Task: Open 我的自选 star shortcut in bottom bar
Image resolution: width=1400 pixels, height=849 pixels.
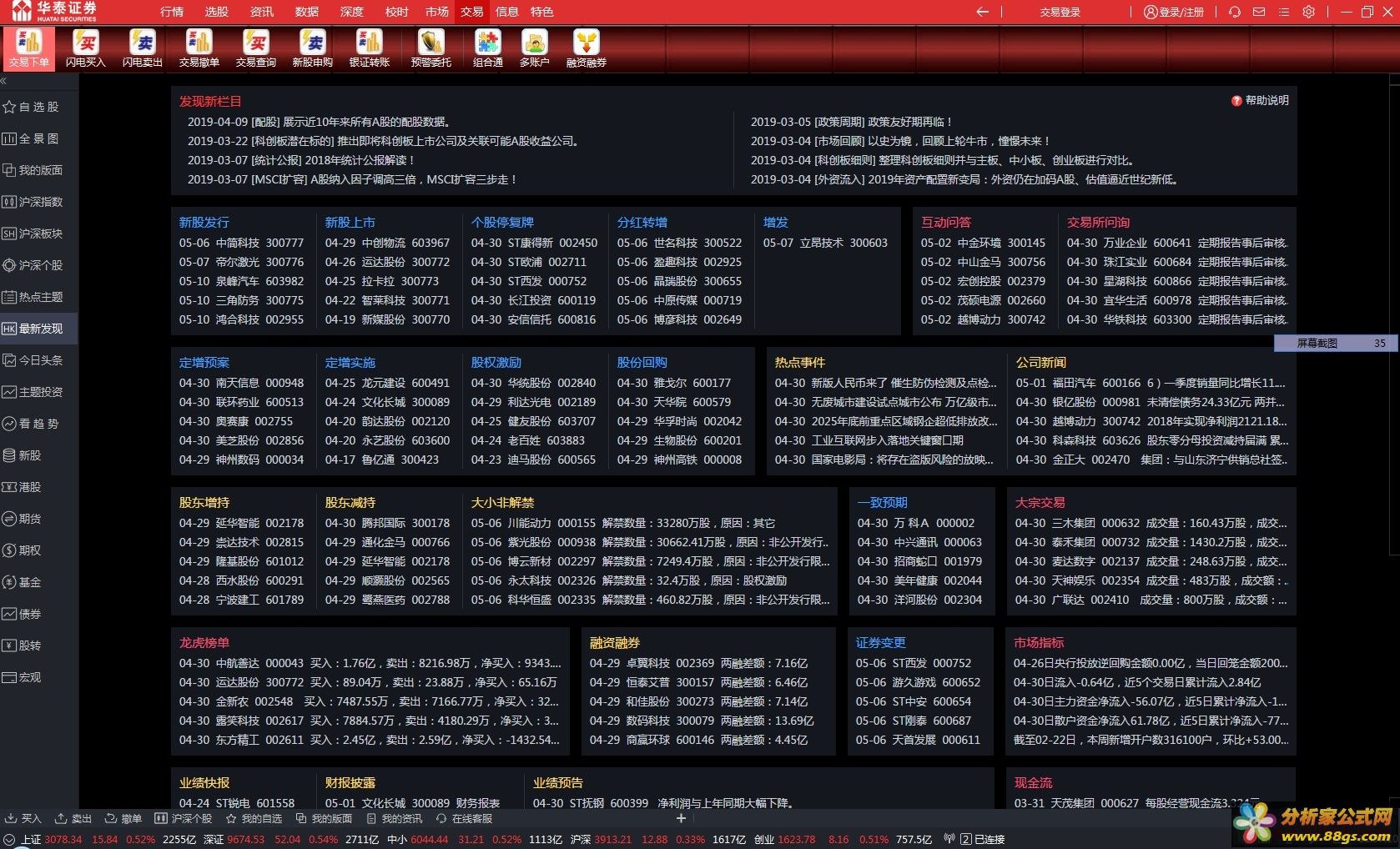Action: (254, 819)
